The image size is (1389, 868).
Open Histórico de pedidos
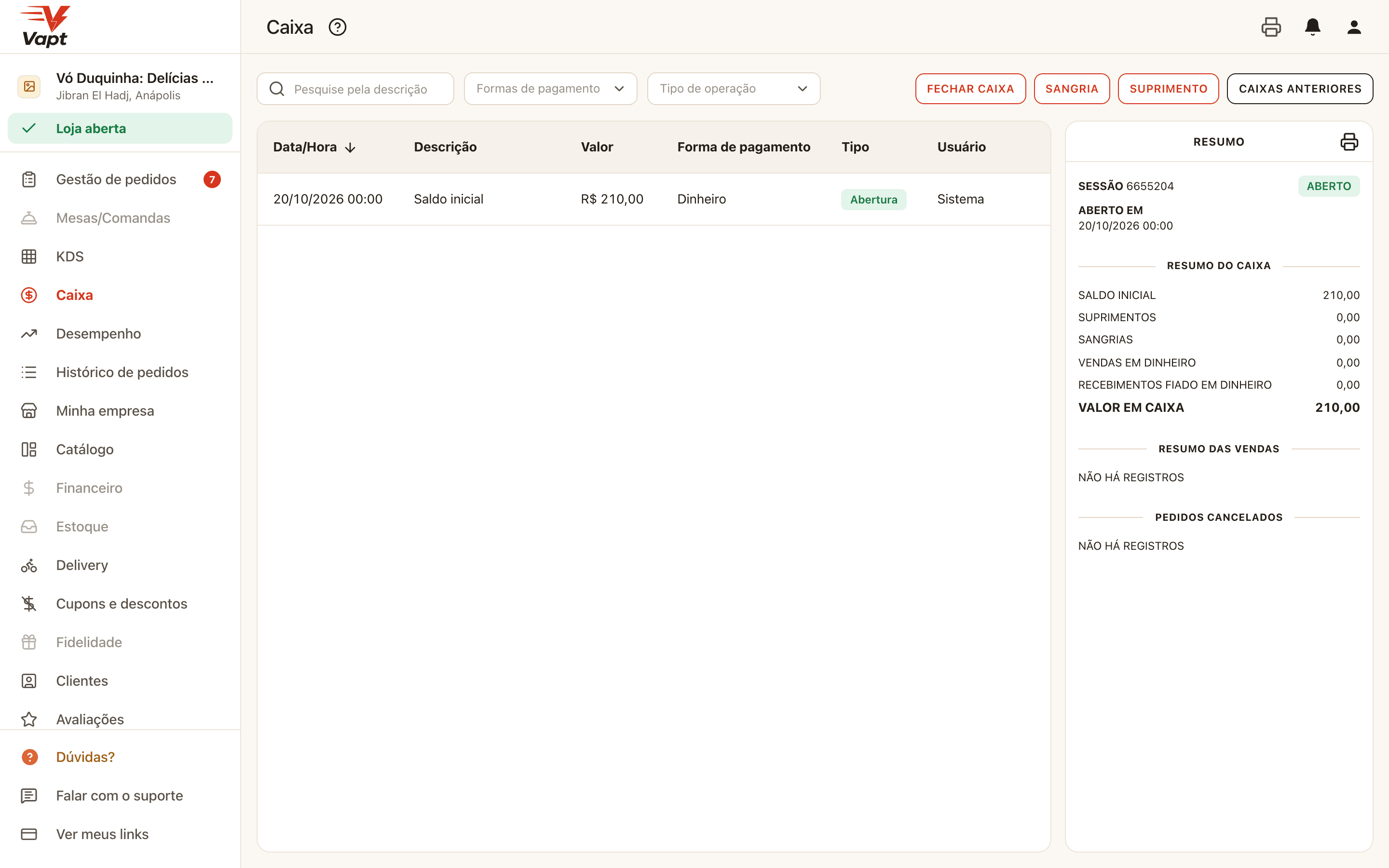tap(122, 372)
